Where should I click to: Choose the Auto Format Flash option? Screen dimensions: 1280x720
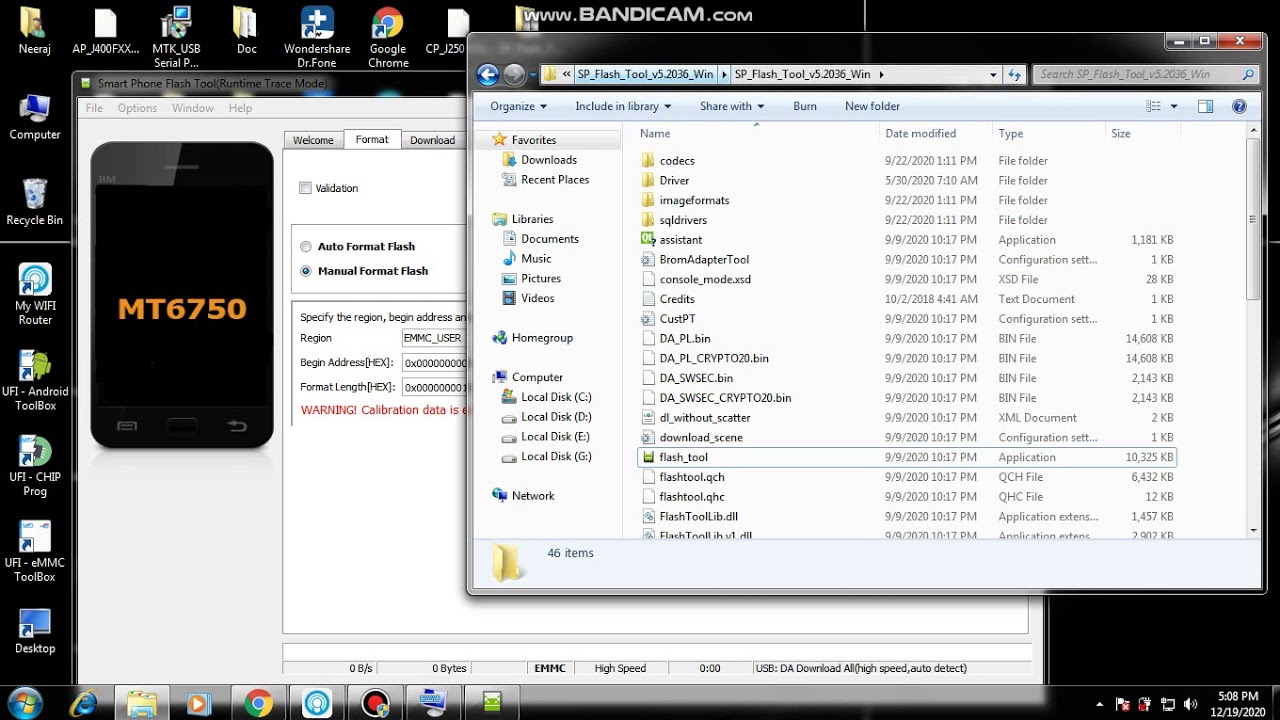pyautogui.click(x=306, y=247)
